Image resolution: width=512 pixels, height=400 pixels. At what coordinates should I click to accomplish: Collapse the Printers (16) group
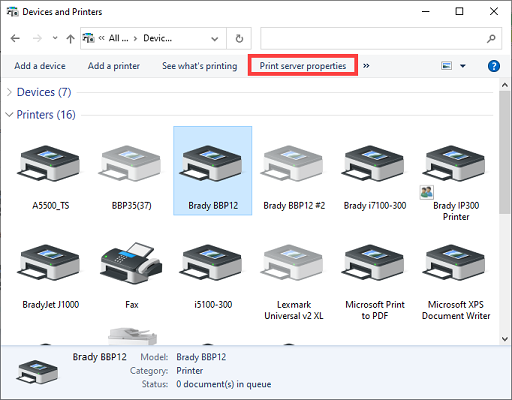(9, 115)
